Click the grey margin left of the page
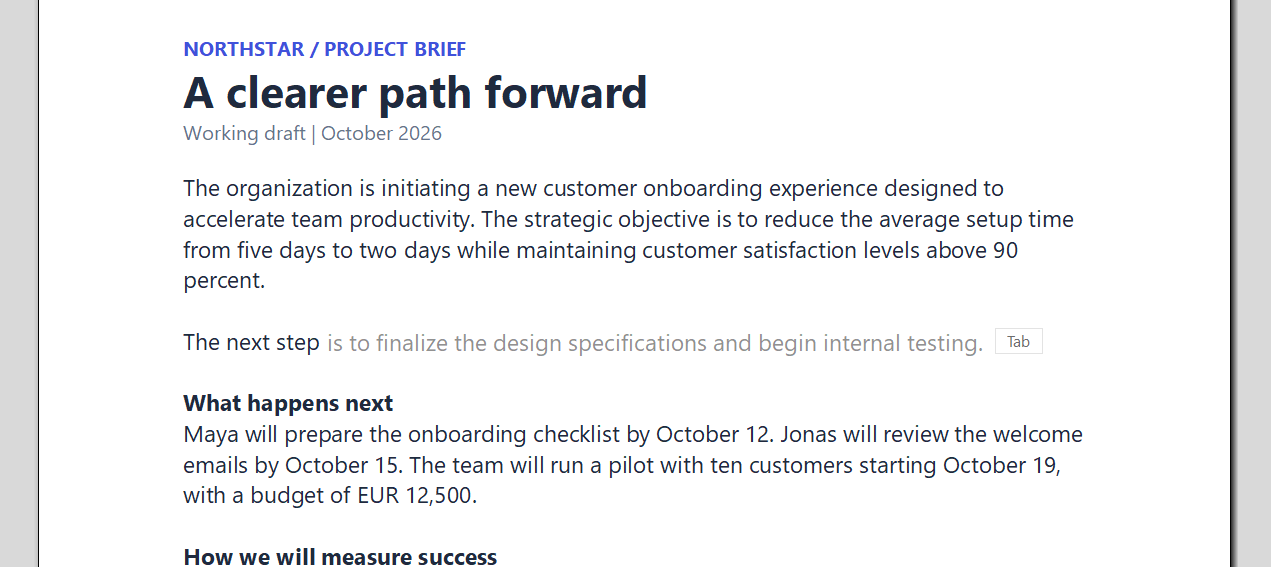This screenshot has width=1271, height=567. point(19,283)
